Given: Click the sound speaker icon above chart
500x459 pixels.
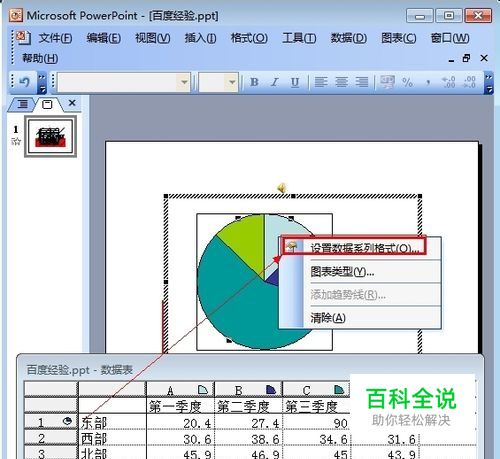Looking at the screenshot, I should tap(282, 188).
